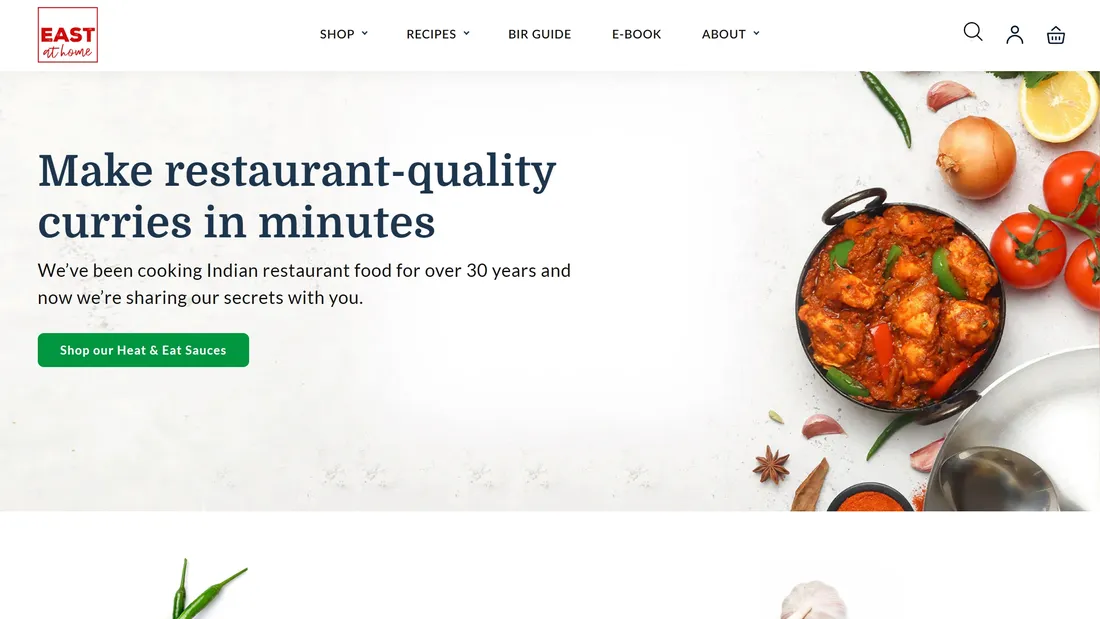Click the East at Home logo
1100x619 pixels.
point(68,35)
